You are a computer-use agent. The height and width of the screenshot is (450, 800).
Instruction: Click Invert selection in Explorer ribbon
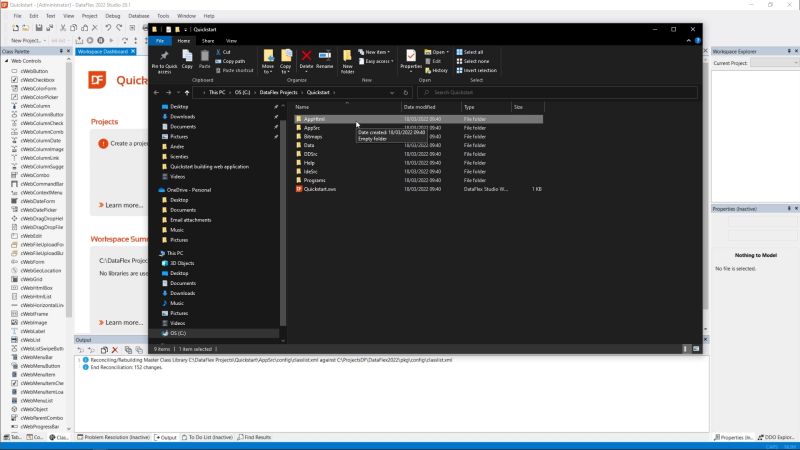477,70
